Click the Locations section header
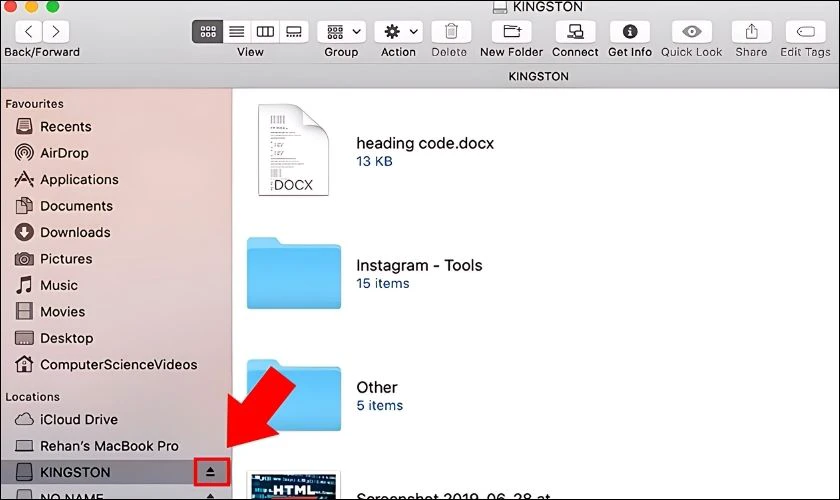840x500 pixels. tap(32, 397)
